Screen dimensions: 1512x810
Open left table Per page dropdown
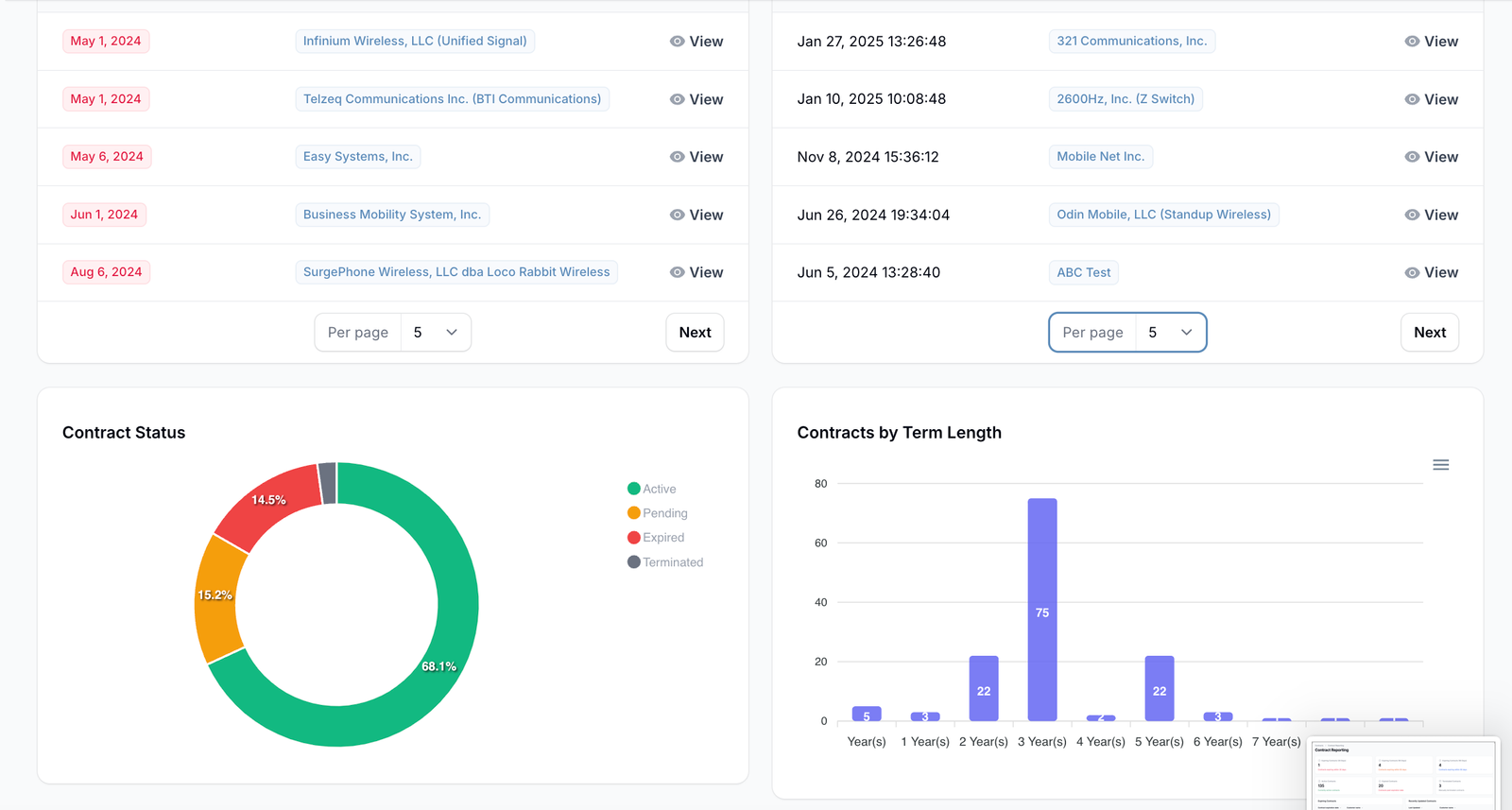click(x=436, y=333)
